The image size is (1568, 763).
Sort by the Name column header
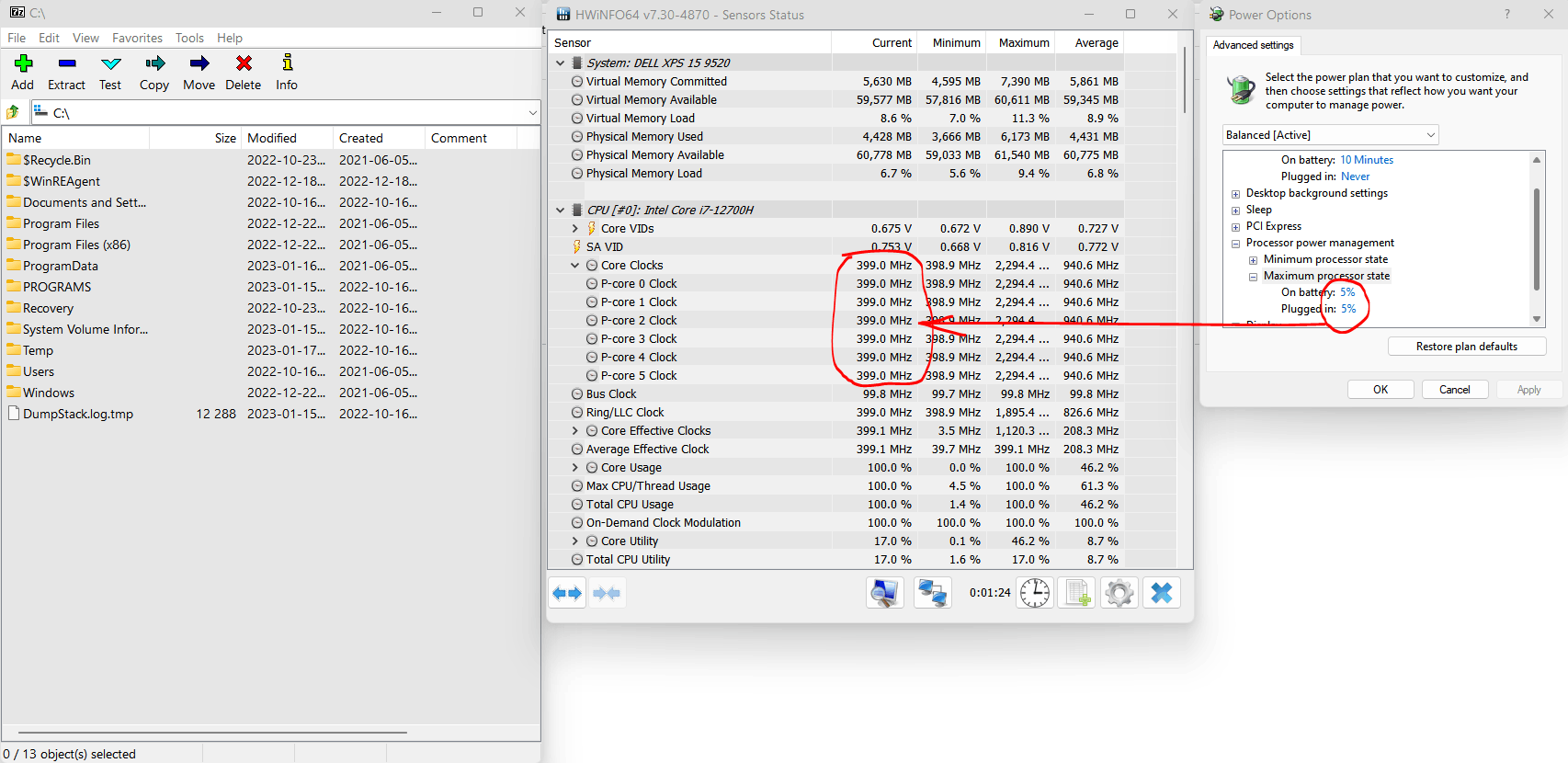[75, 138]
